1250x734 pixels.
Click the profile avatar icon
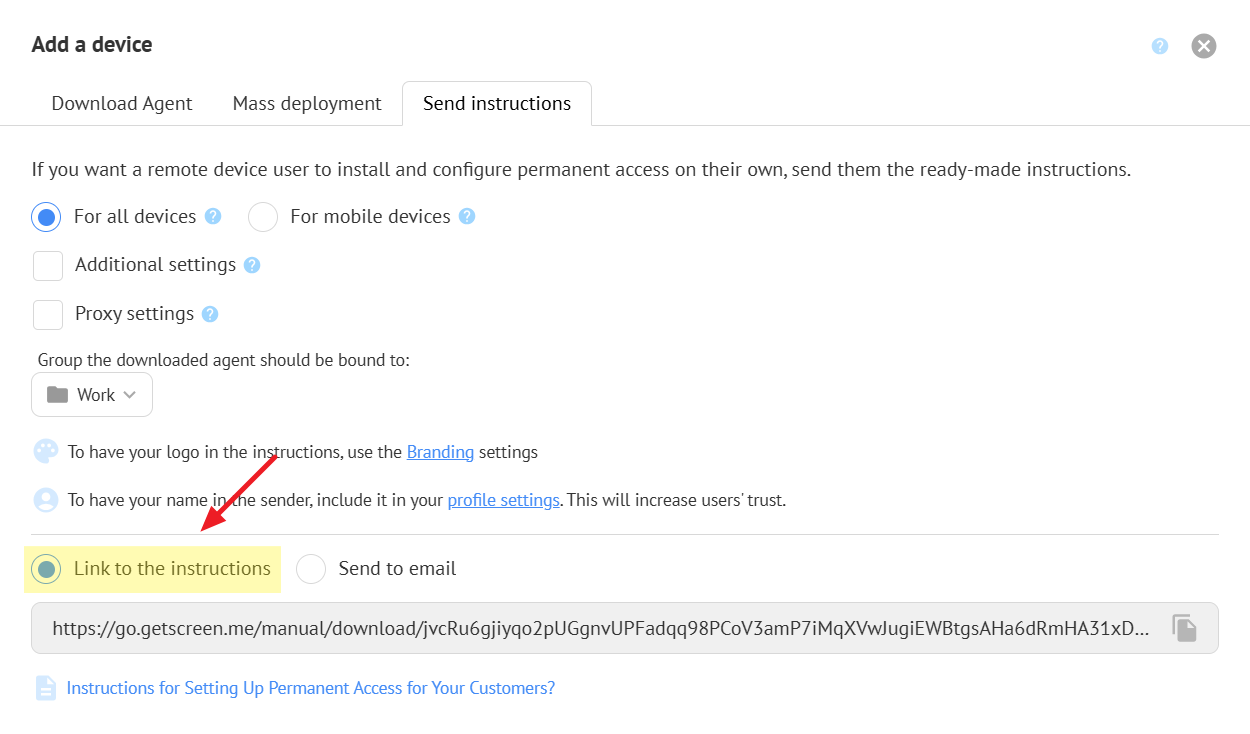(x=46, y=500)
